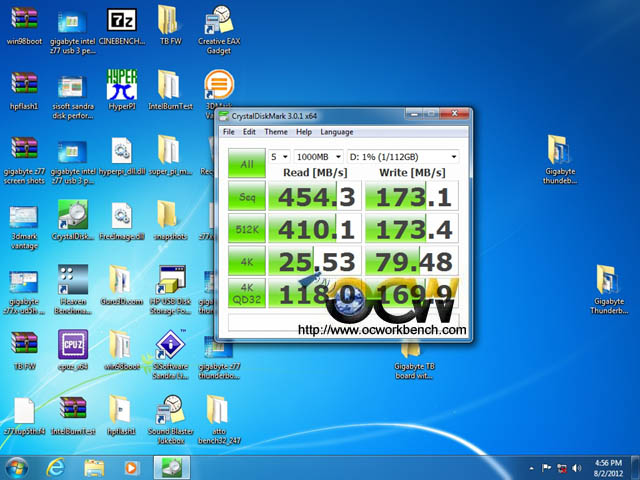This screenshot has height=480, width=640.
Task: Launch HP USB Disk Storage Format tool
Action: [172, 280]
